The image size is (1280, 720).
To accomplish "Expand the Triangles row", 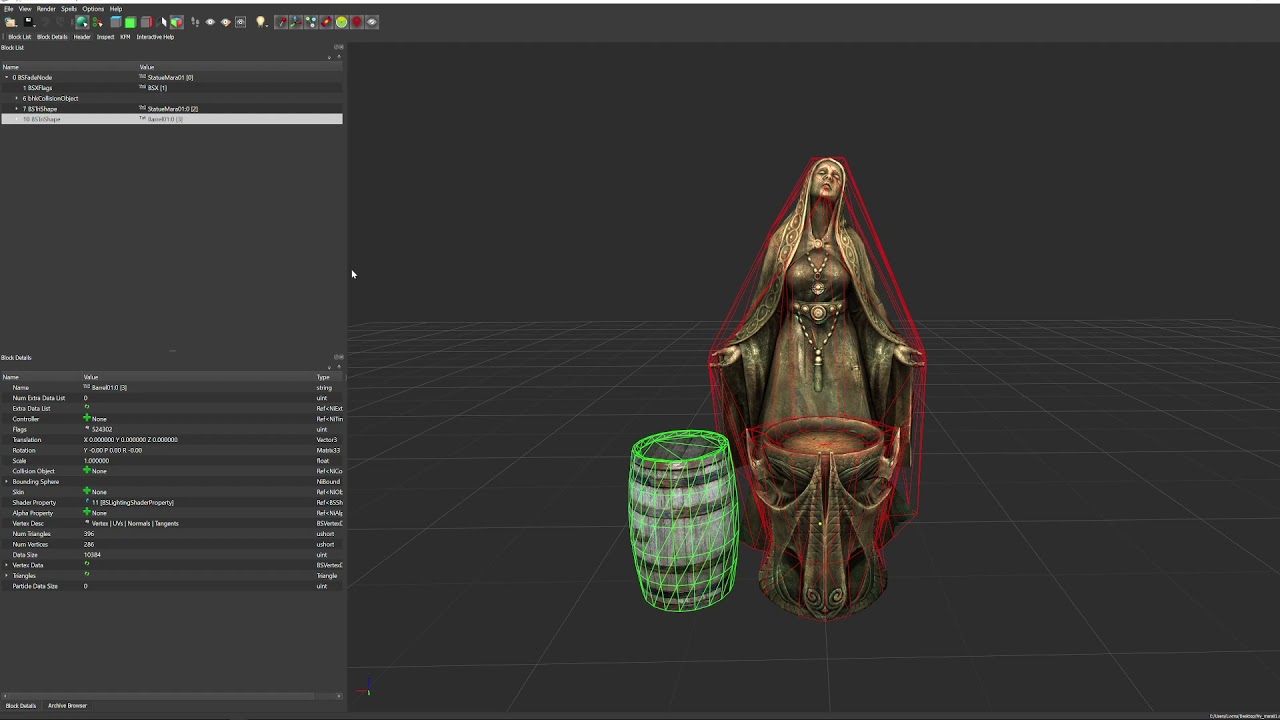I will point(6,576).
